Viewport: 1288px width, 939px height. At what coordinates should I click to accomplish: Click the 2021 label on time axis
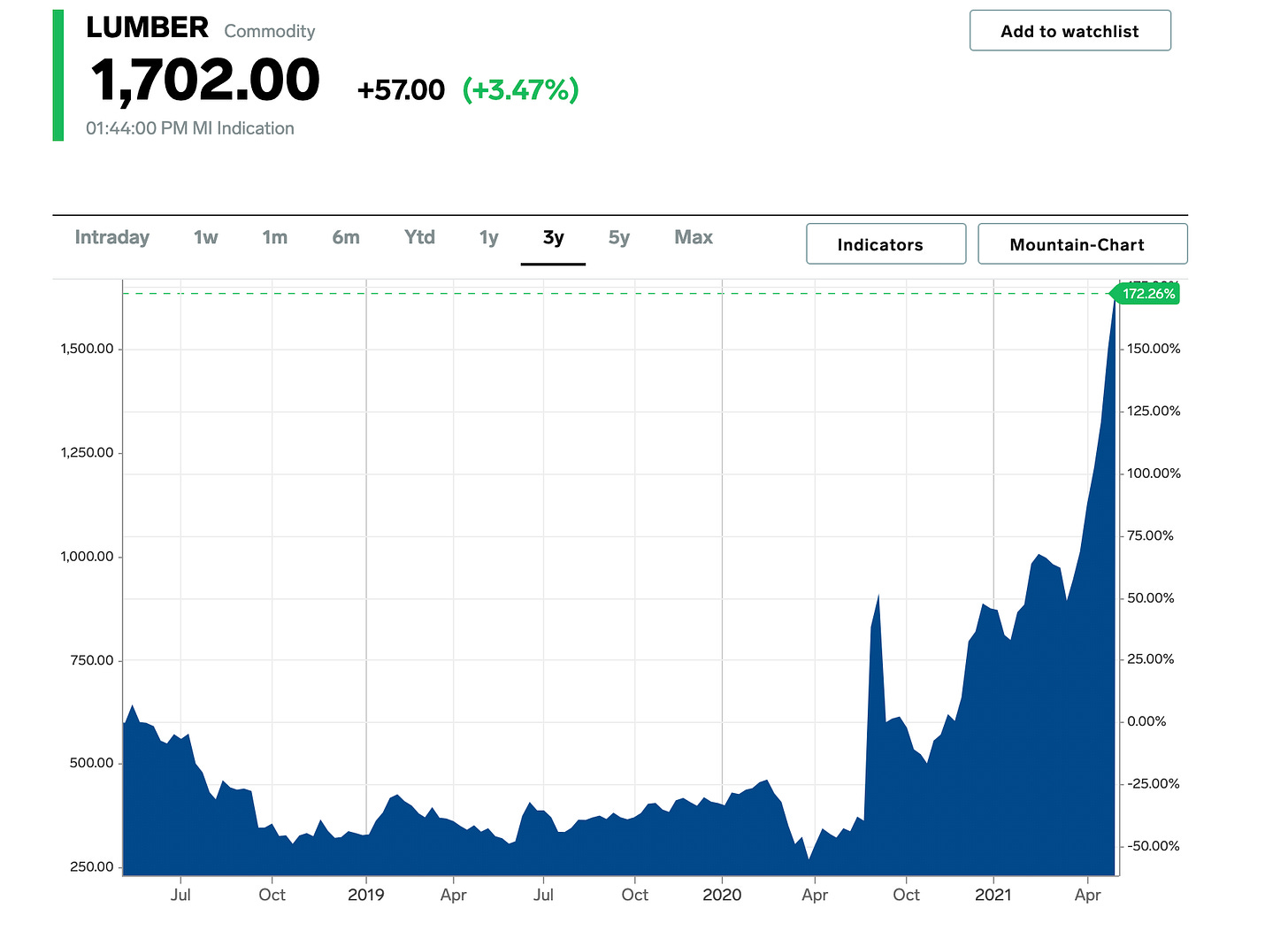(x=993, y=895)
